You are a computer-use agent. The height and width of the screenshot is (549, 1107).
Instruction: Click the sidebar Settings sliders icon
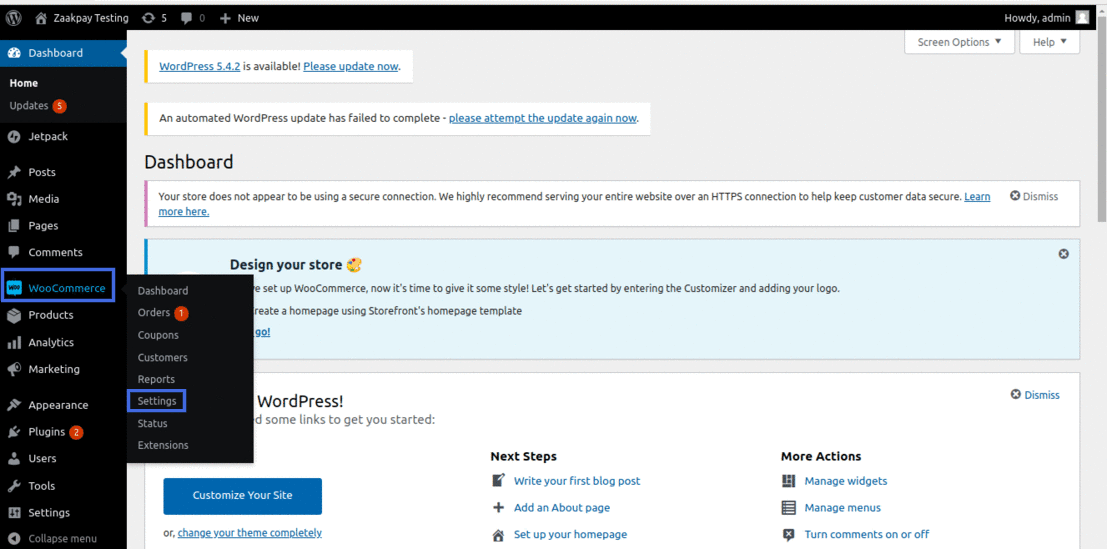(x=13, y=512)
